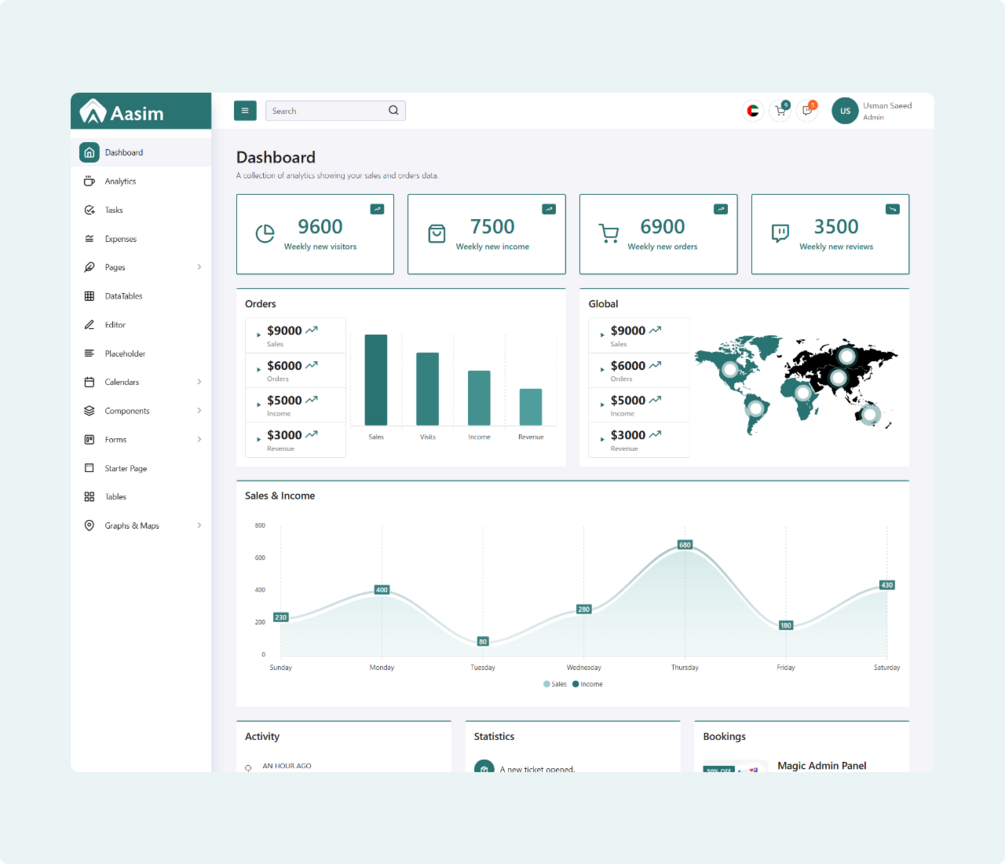Select the $3000 Revenue row in Global panel
The width and height of the screenshot is (1005, 864).
coord(639,440)
